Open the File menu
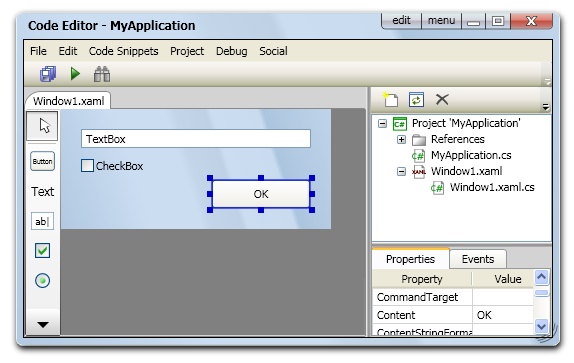The width and height of the screenshot is (574, 363). click(38, 51)
